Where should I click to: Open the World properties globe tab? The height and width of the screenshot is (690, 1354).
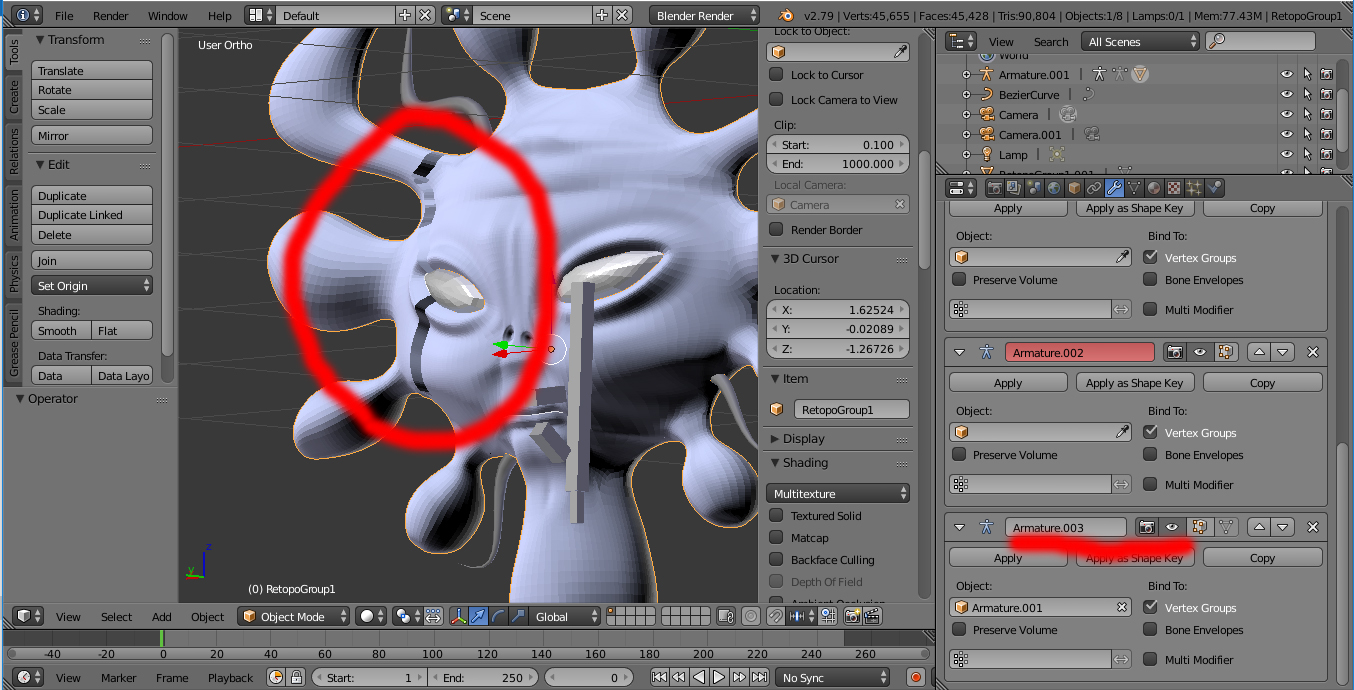click(1054, 188)
